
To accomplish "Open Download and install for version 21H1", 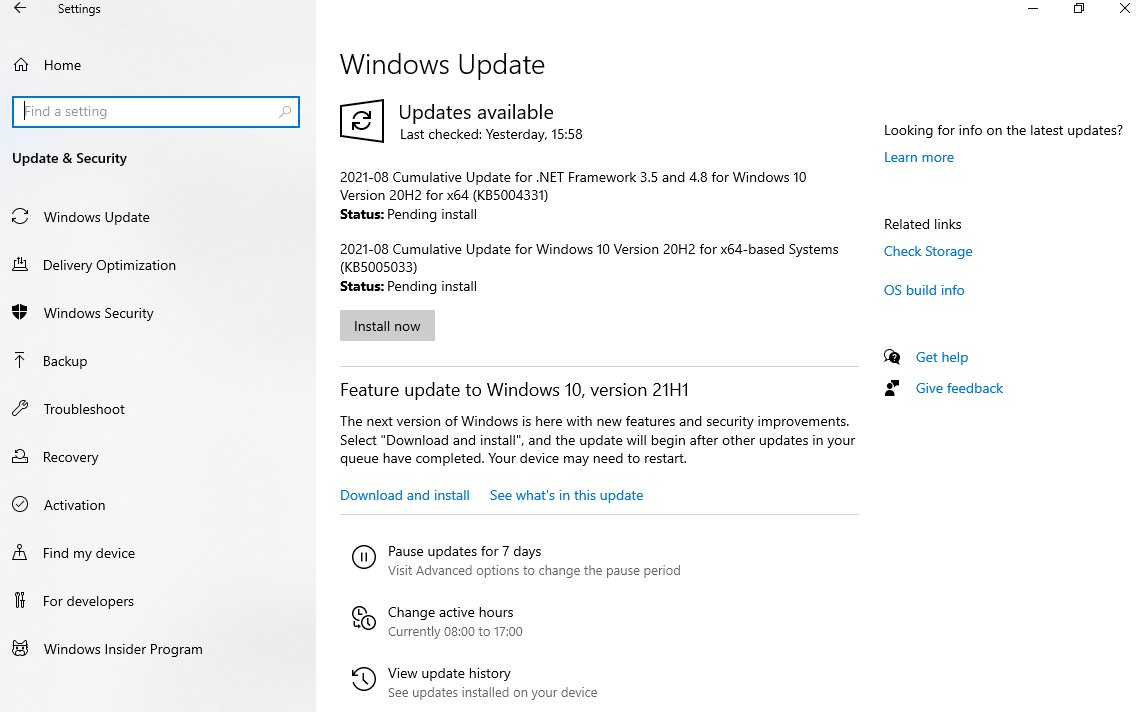I will [405, 495].
